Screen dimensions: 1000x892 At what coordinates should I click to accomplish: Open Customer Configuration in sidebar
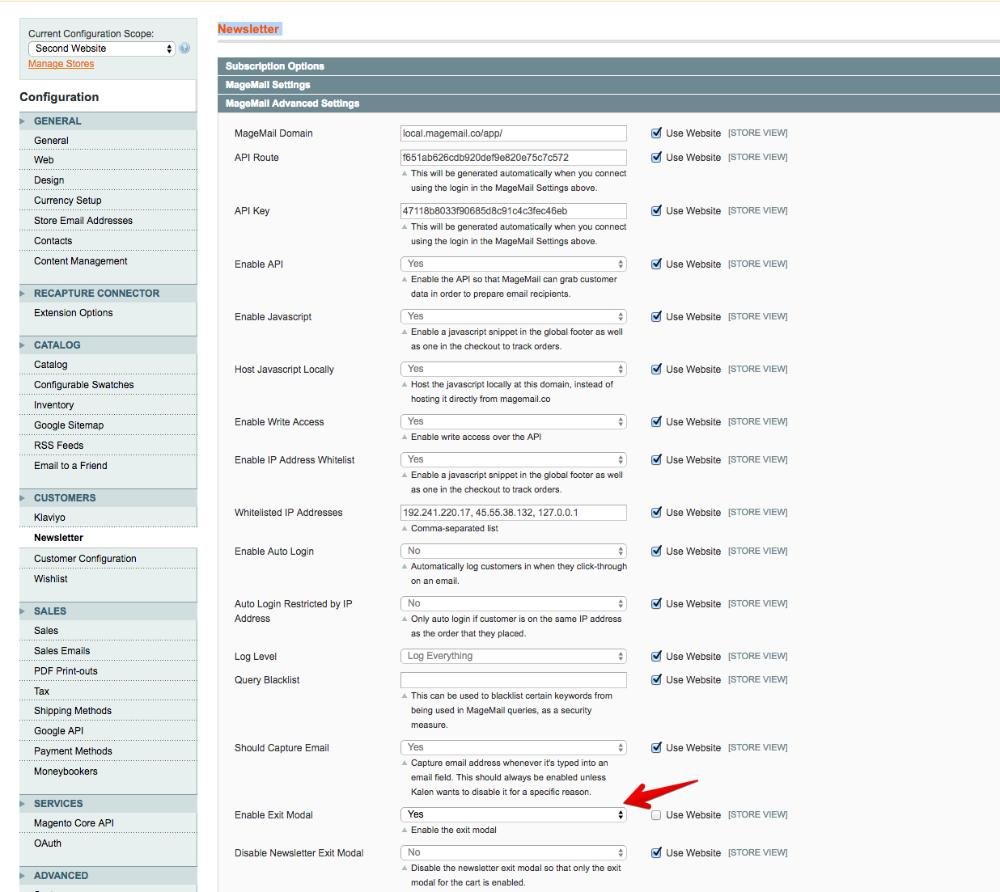[x=85, y=559]
